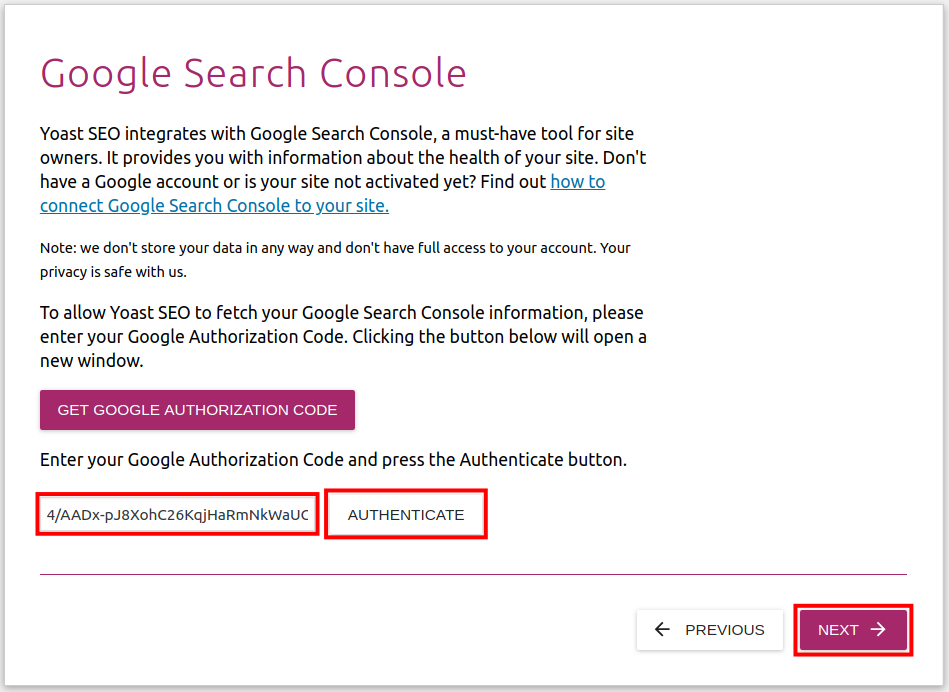
Task: Return to the Previous step
Action: click(709, 630)
